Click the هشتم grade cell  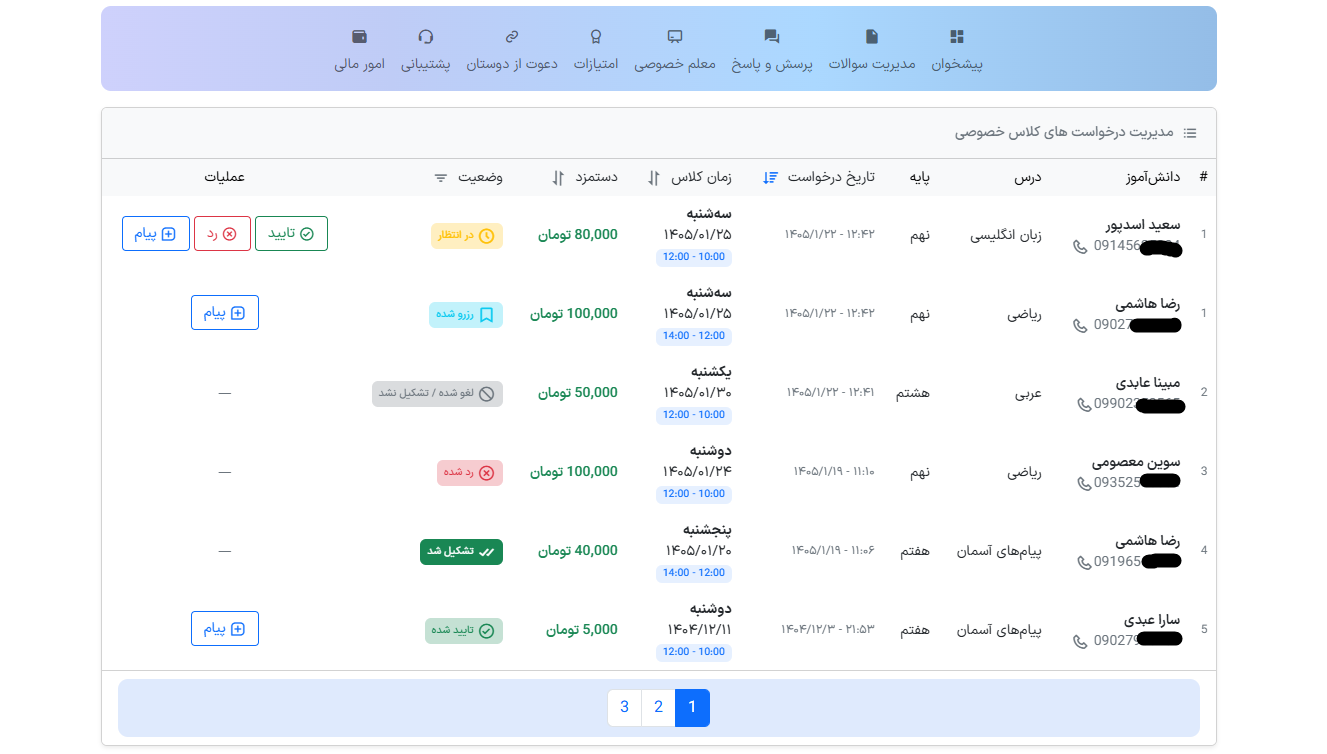coord(912,393)
